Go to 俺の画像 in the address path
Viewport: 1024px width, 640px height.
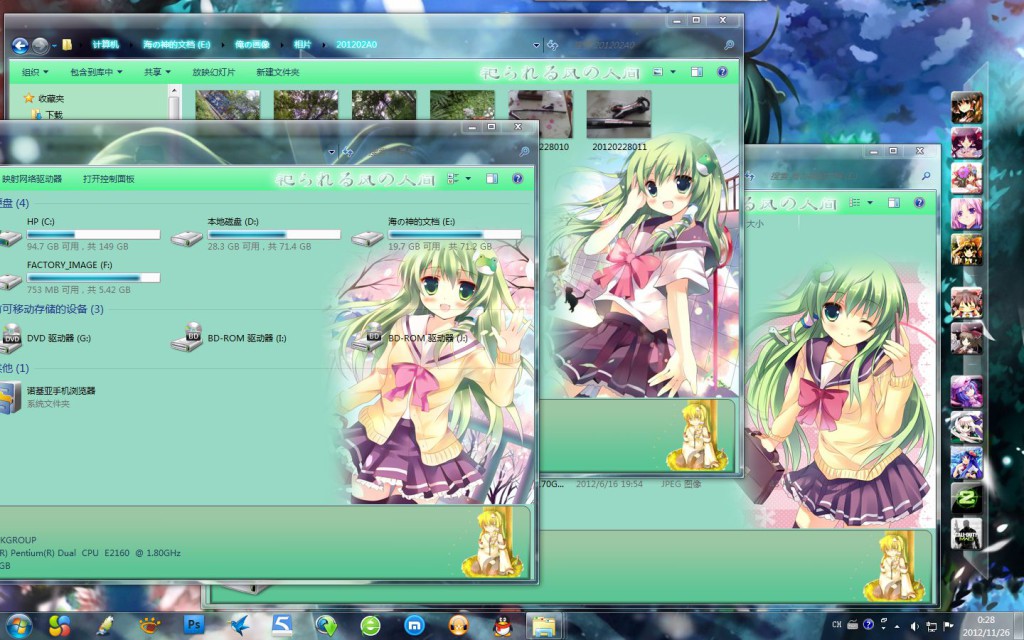pos(252,44)
